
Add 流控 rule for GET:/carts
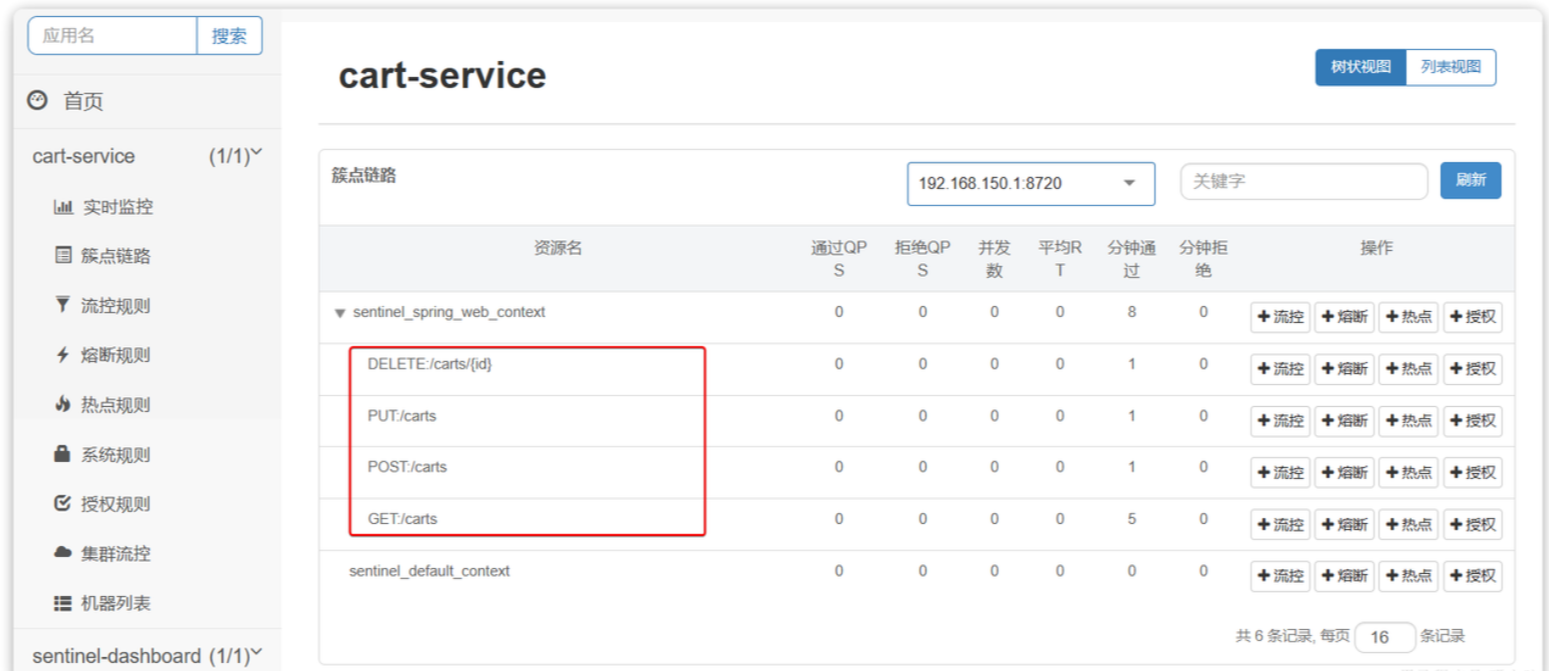coord(1280,524)
